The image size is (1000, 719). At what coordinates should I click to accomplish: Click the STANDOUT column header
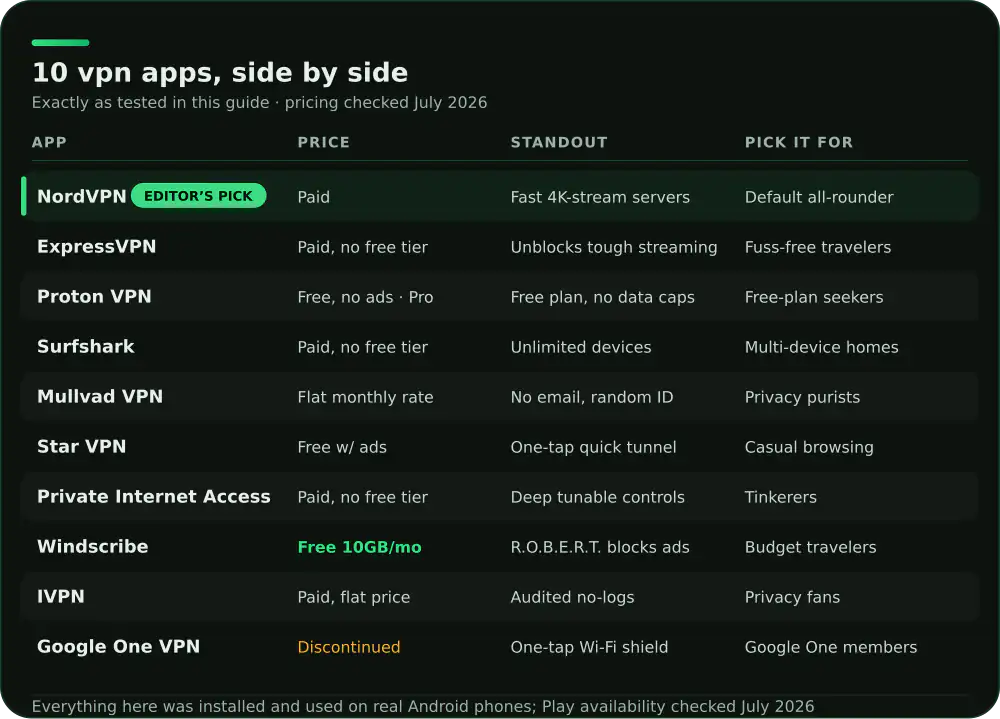tap(559, 142)
